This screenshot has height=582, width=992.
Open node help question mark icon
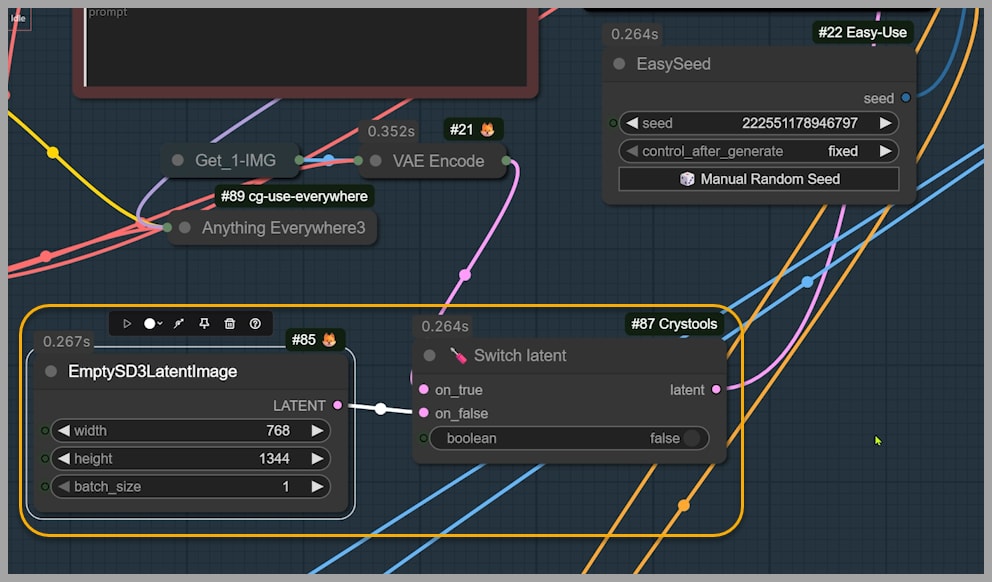click(x=255, y=323)
